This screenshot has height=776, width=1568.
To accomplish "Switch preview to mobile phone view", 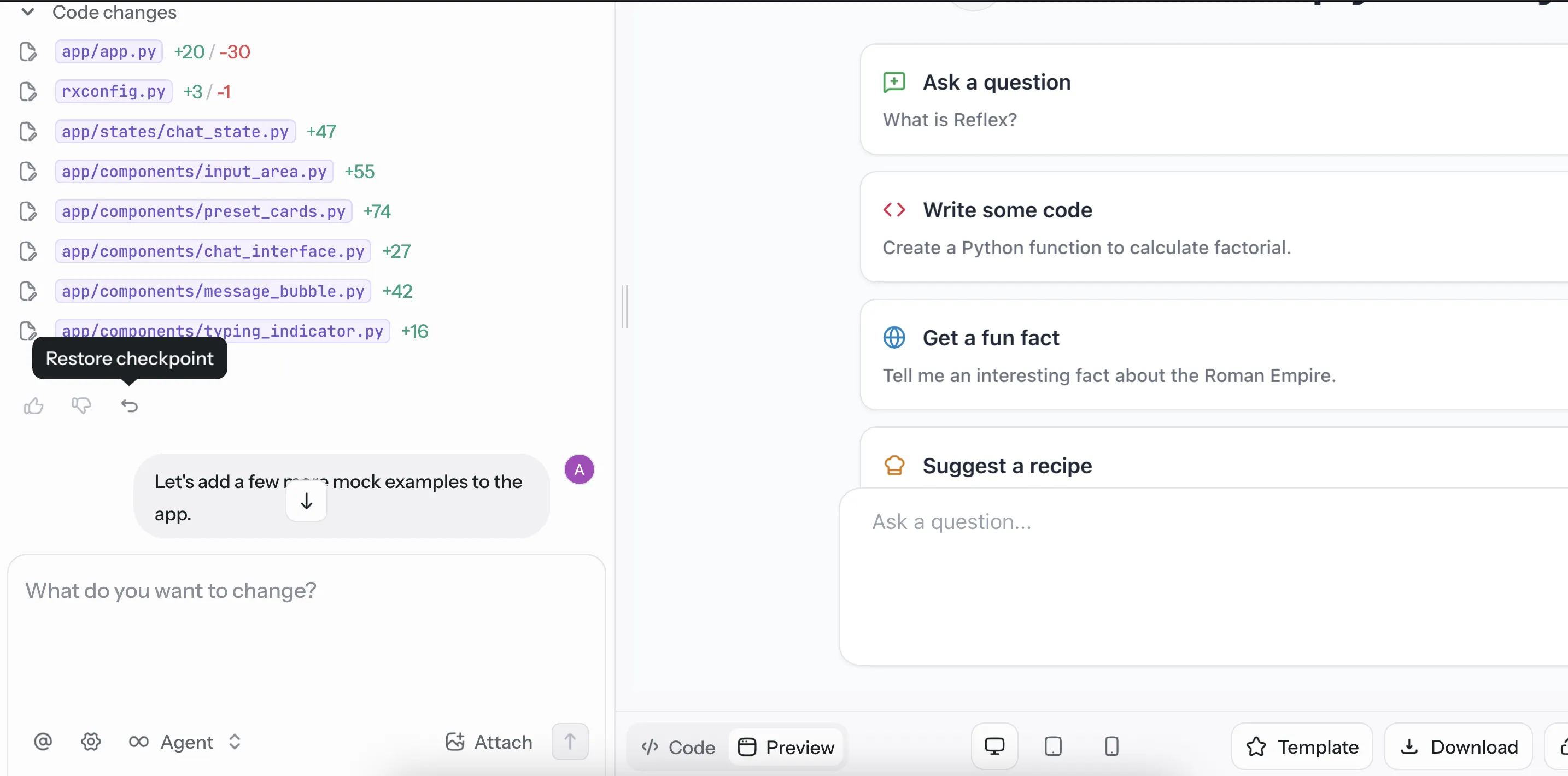I will click(1111, 746).
